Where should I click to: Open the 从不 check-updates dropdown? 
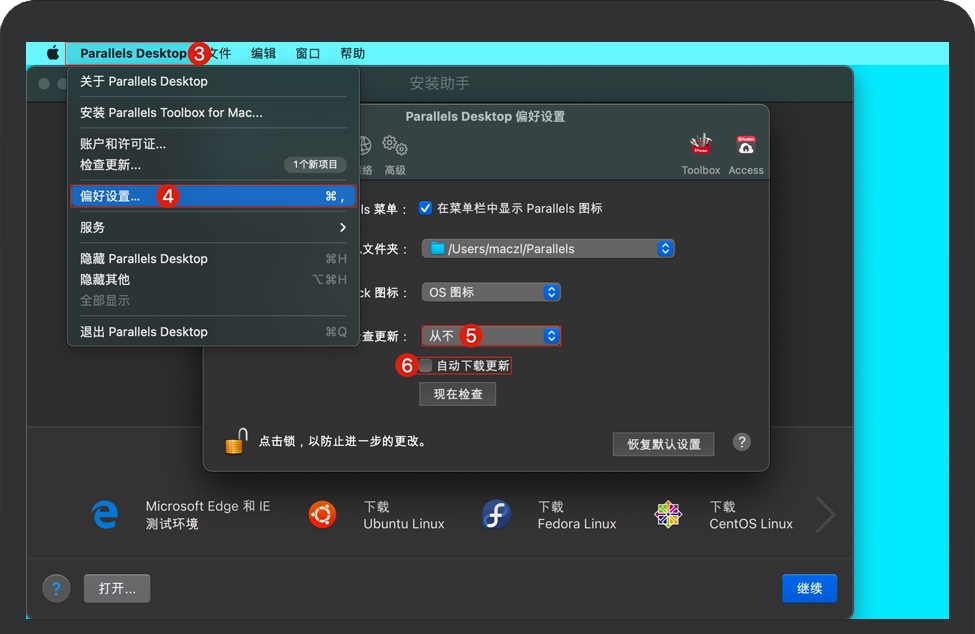tap(491, 336)
